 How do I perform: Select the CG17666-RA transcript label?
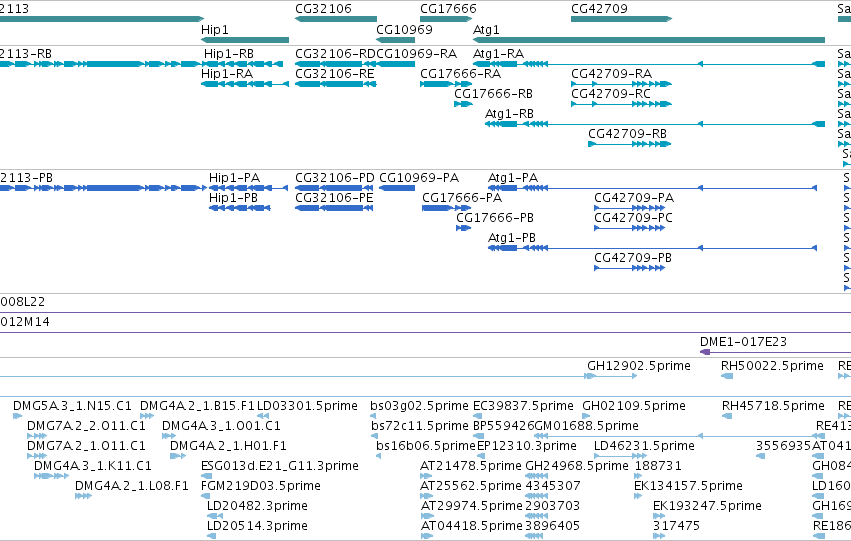(x=460, y=74)
